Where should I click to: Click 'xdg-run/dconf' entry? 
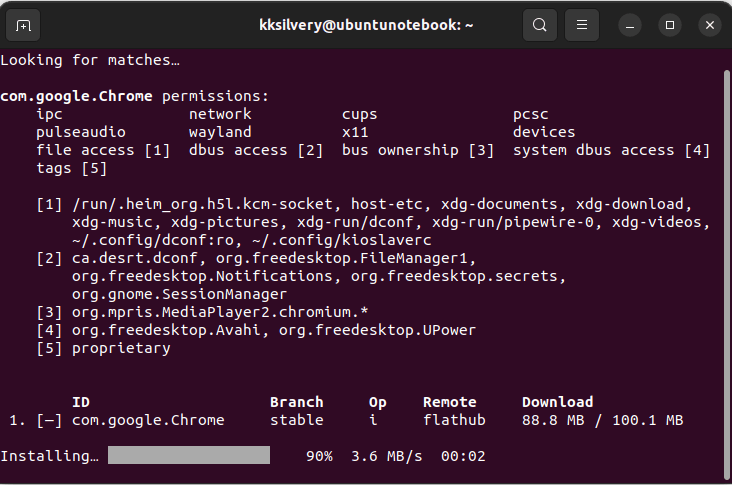click(355, 223)
